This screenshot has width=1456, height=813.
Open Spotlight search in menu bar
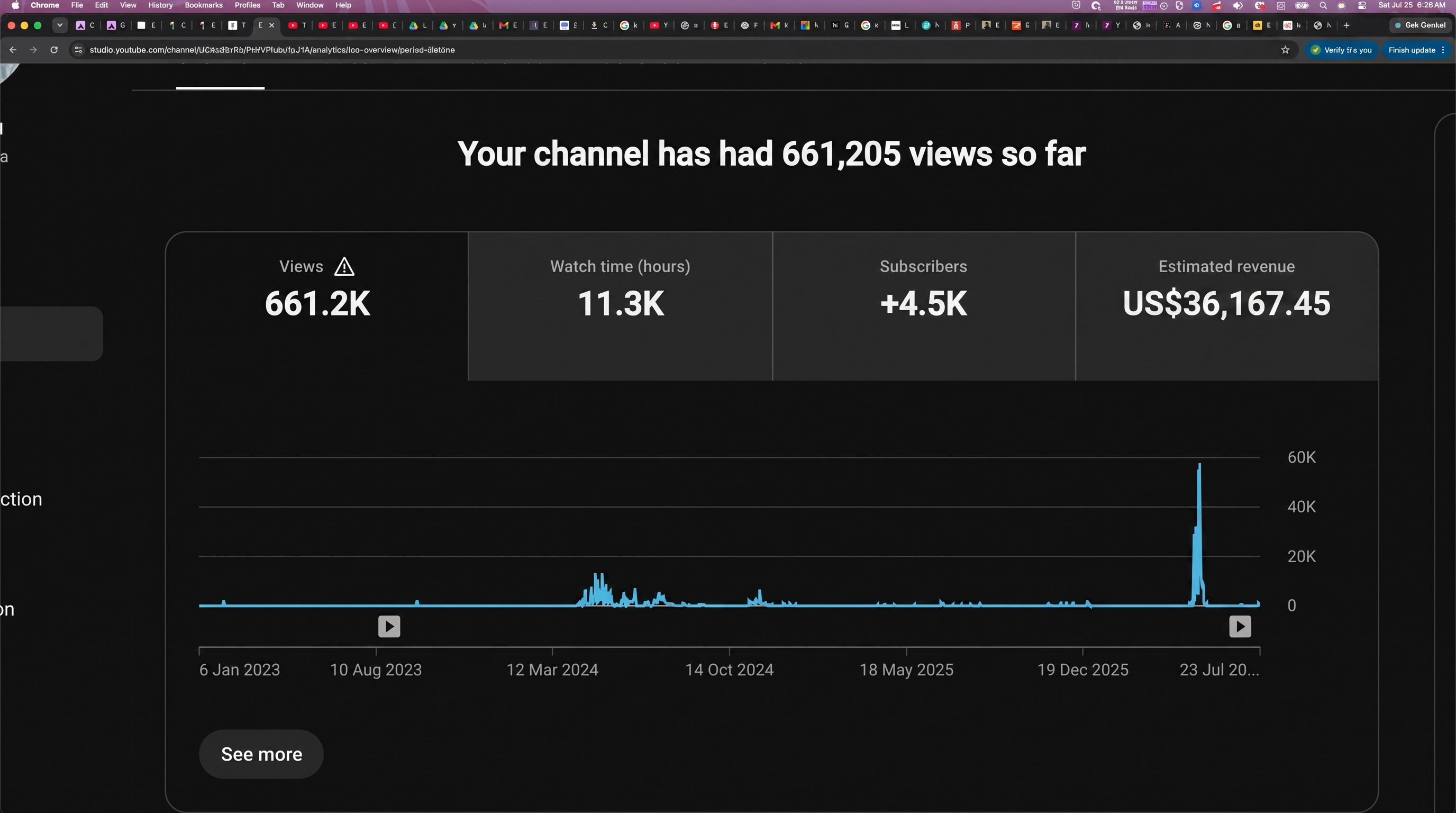[1323, 5]
